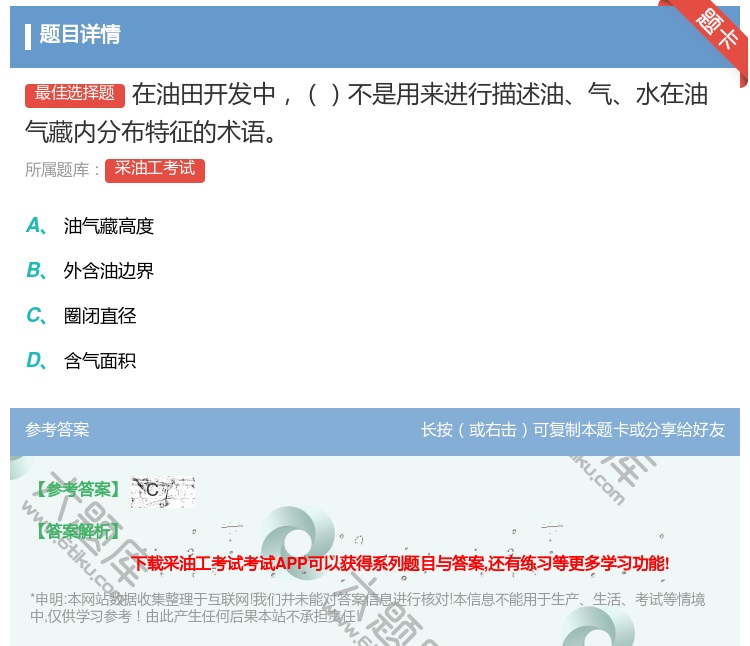The width and height of the screenshot is (750, 646).
Task: Click the 最佳选择题 question type badge
Action: pyautogui.click(x=75, y=95)
